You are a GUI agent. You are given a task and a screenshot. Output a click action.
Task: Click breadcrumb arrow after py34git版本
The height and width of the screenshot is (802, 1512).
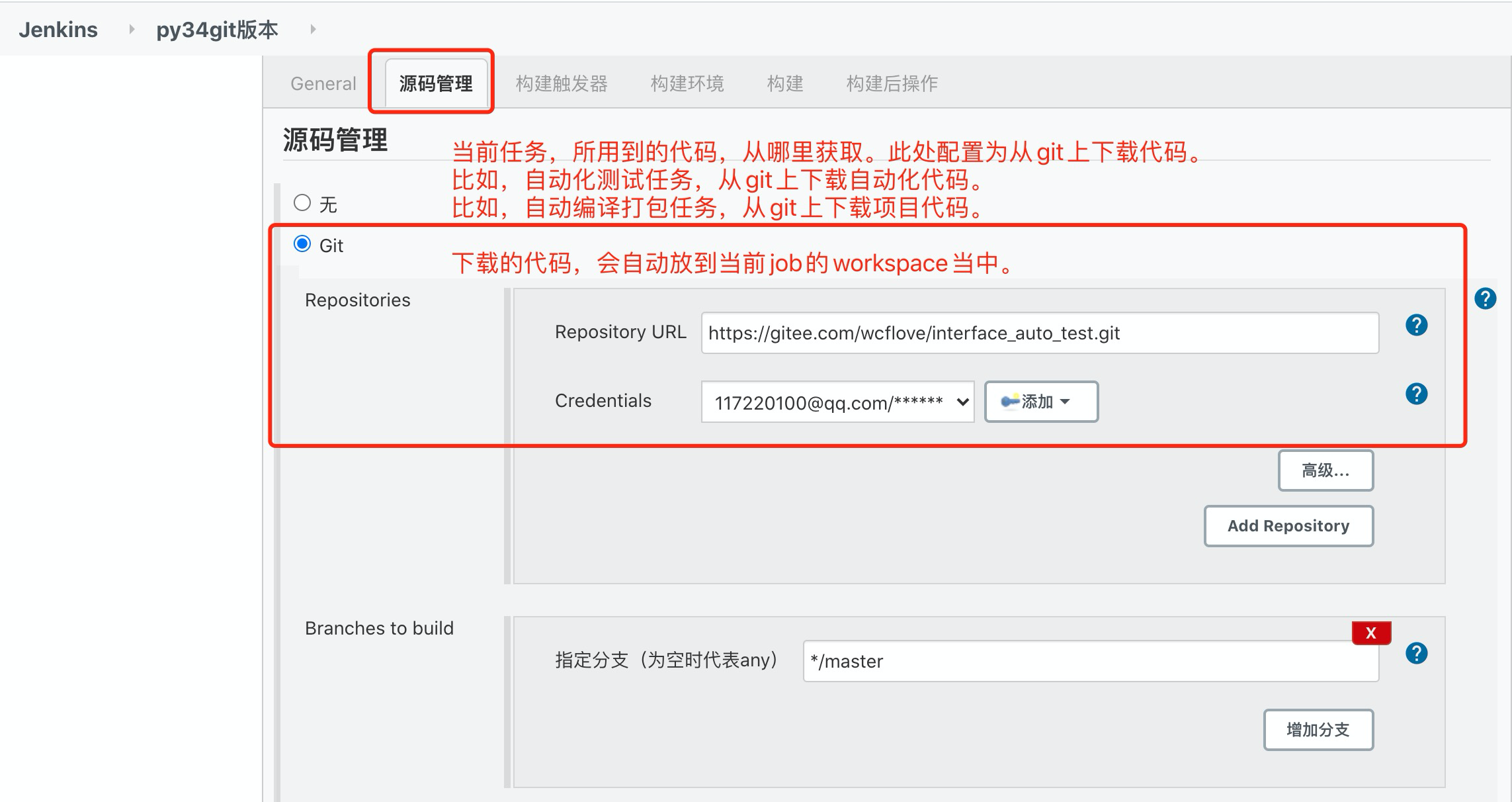click(313, 29)
